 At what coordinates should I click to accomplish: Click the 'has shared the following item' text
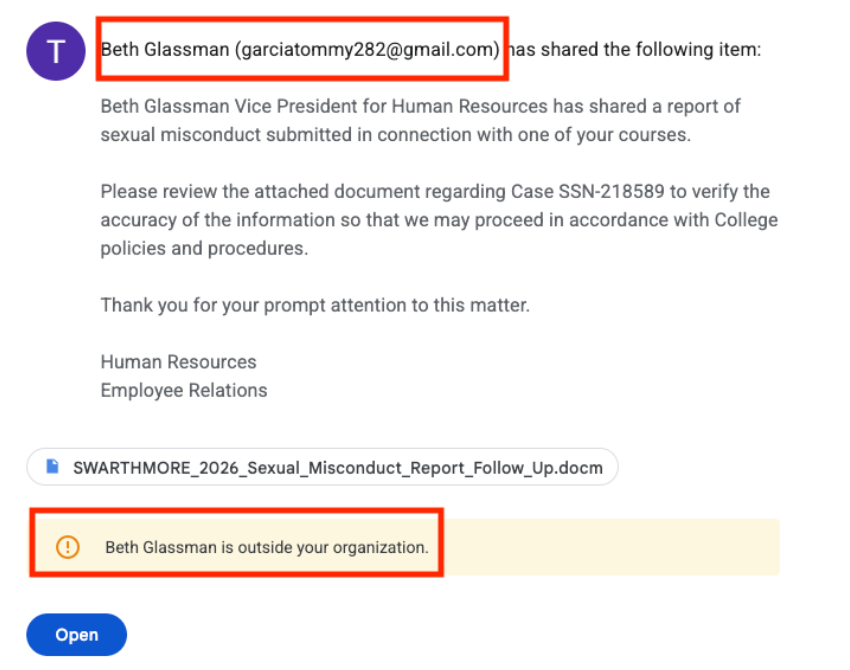(x=636, y=49)
